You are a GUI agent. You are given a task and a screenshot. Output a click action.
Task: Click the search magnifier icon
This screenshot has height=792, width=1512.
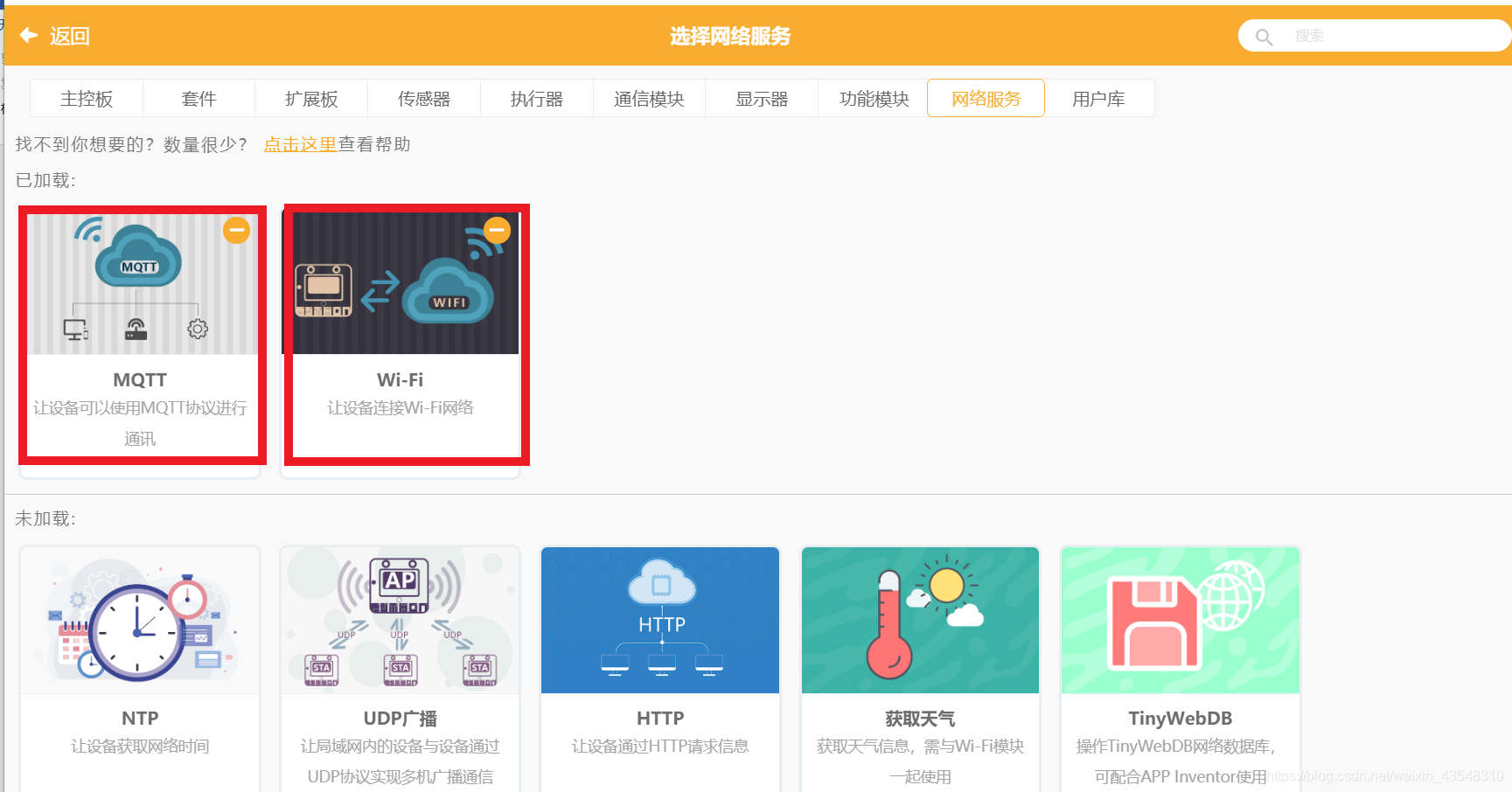coord(1264,36)
